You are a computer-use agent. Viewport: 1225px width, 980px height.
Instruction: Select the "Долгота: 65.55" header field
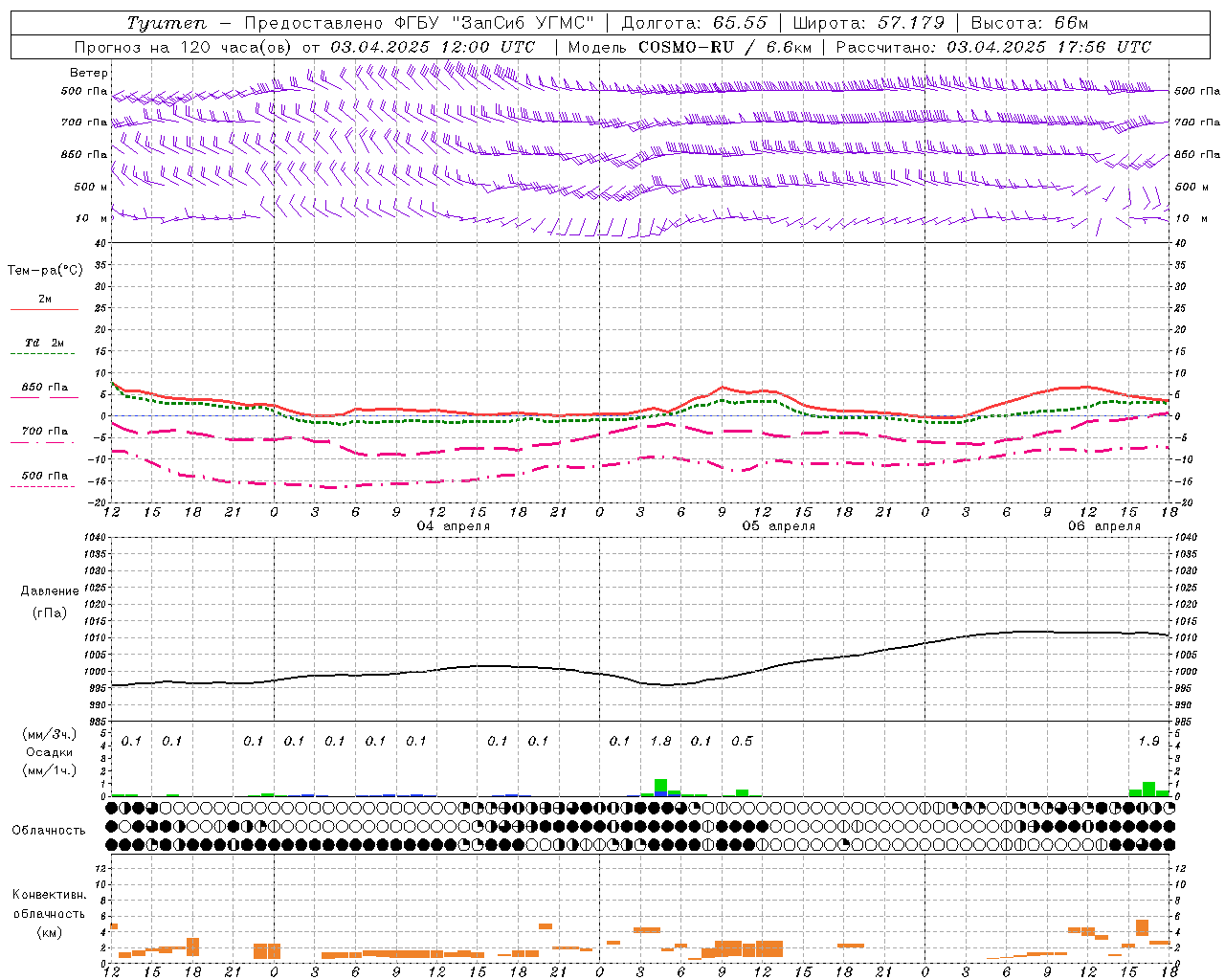pos(694,23)
